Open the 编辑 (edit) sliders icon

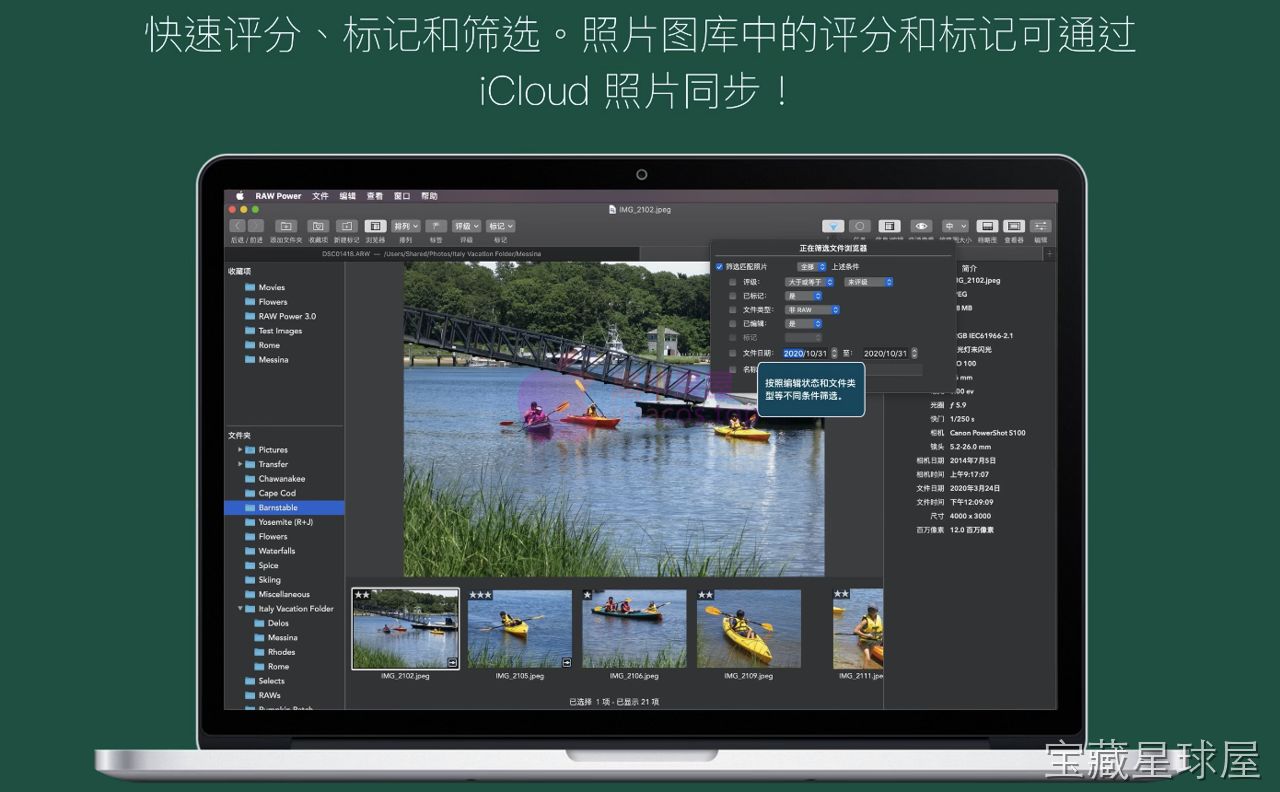[x=1041, y=226]
